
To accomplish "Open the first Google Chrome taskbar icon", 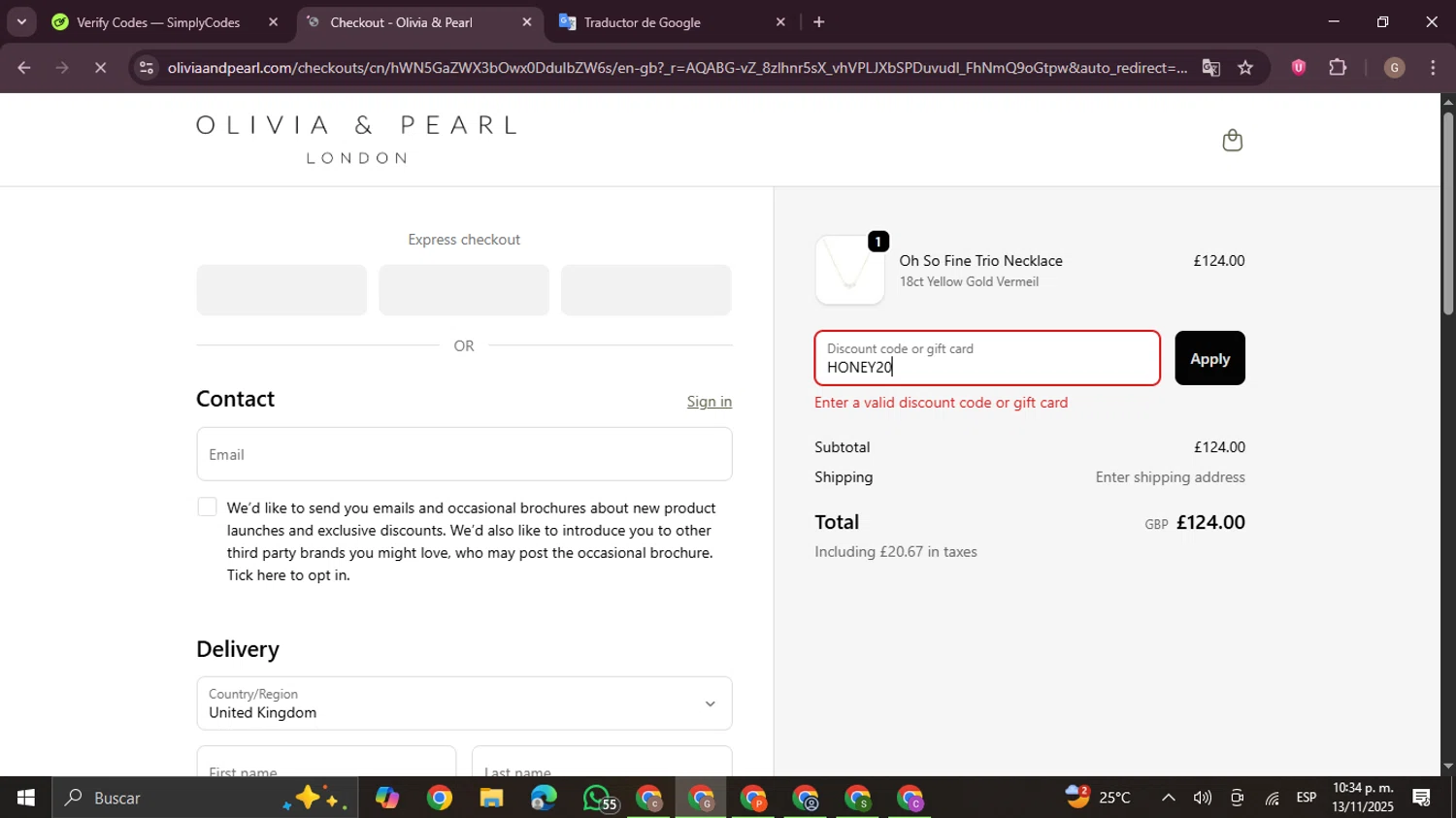I will (440, 798).
